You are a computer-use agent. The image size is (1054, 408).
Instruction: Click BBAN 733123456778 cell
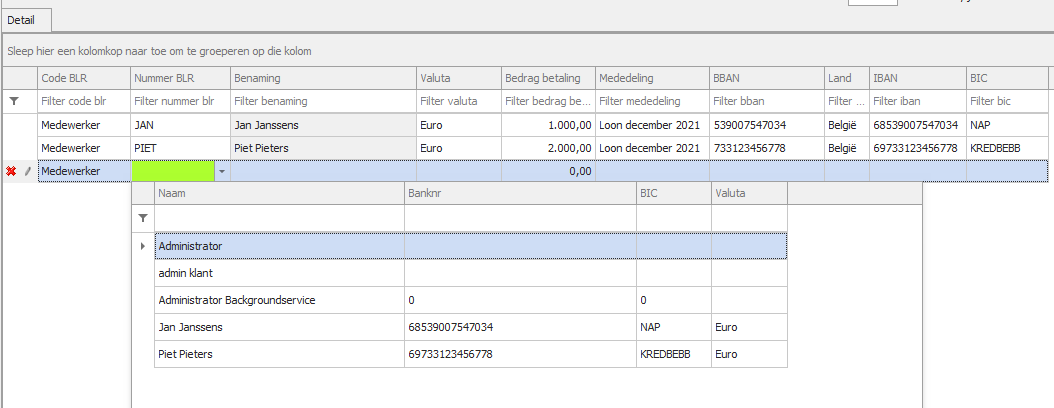[767, 148]
